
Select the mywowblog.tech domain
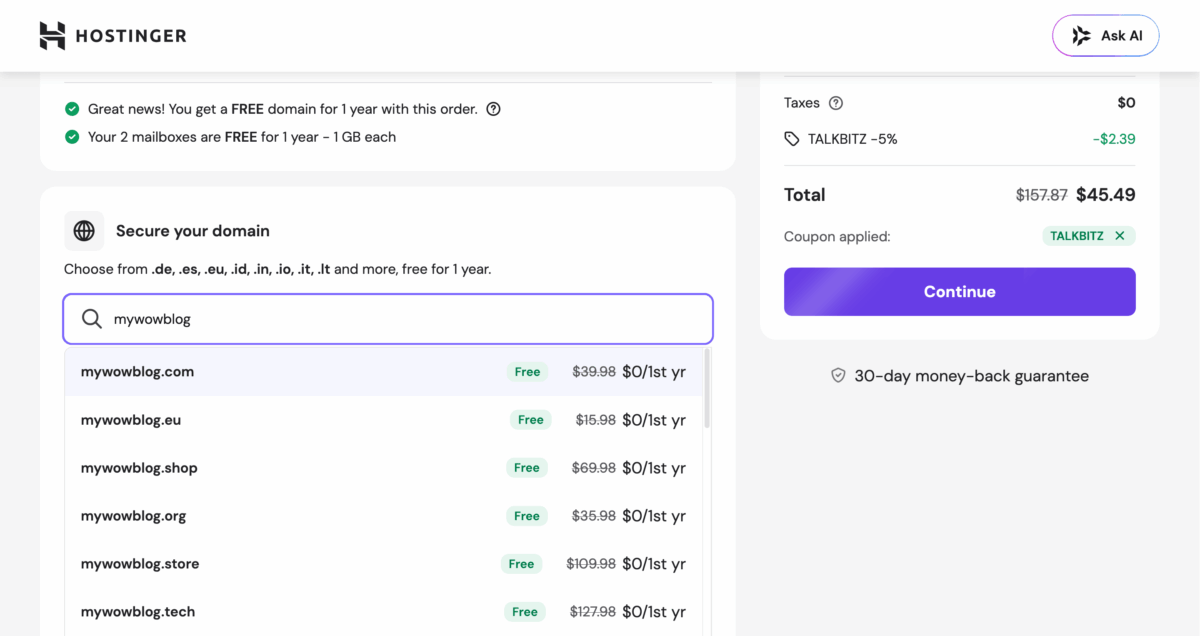tap(384, 612)
